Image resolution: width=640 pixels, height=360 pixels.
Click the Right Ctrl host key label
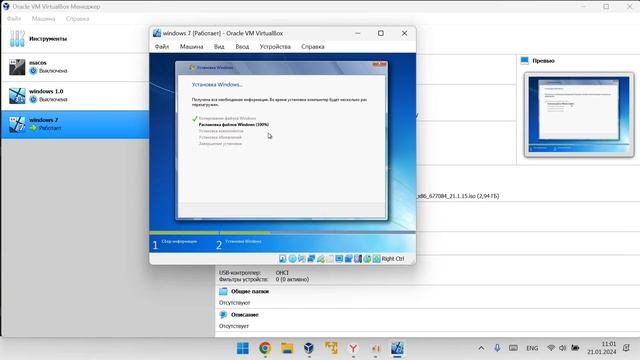(x=393, y=259)
